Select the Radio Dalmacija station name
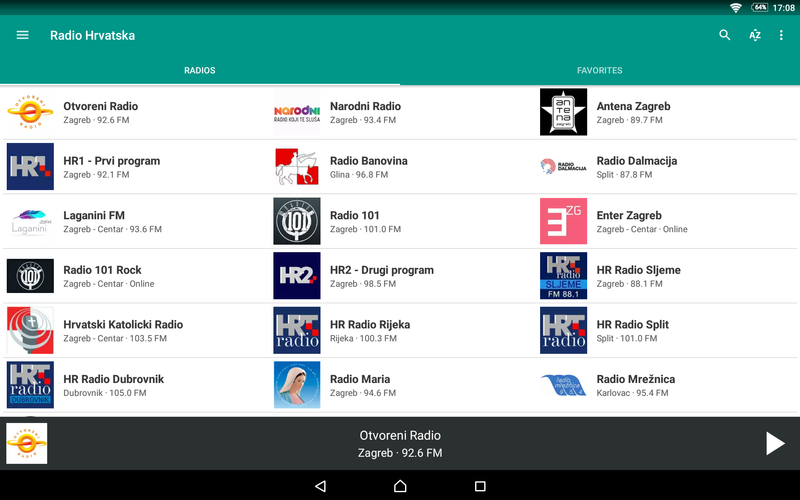 coord(637,161)
